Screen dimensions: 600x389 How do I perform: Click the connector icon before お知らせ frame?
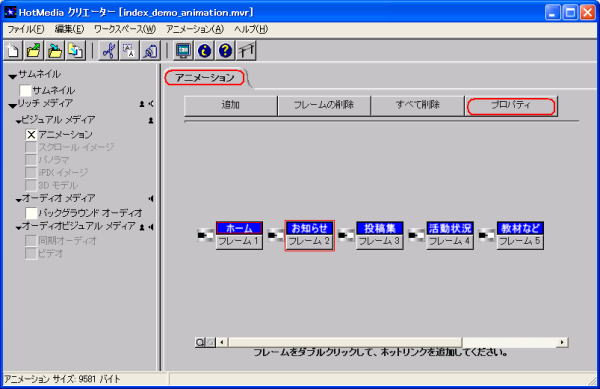276,235
